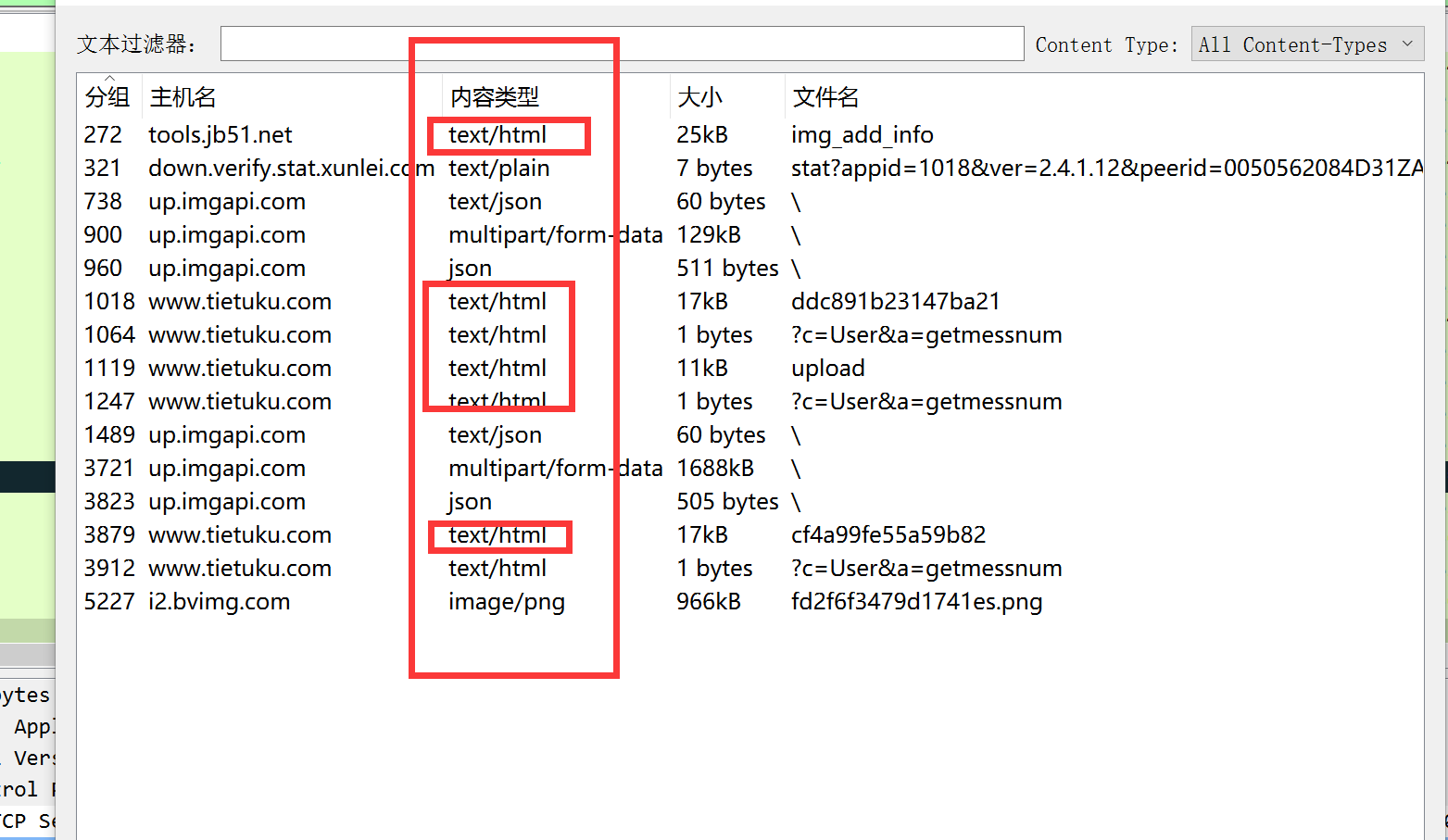Click the 511 bytes size cell

(x=727, y=269)
